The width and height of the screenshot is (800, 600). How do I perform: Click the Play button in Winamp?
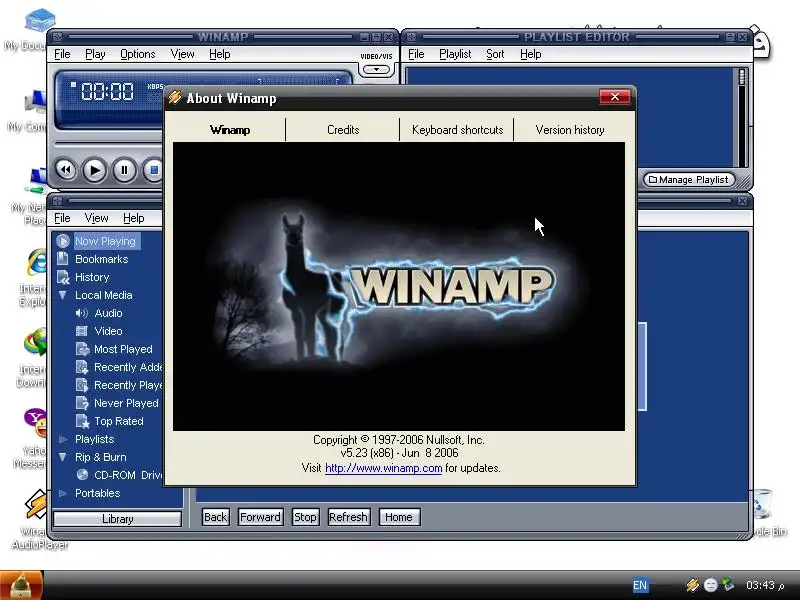(94, 170)
